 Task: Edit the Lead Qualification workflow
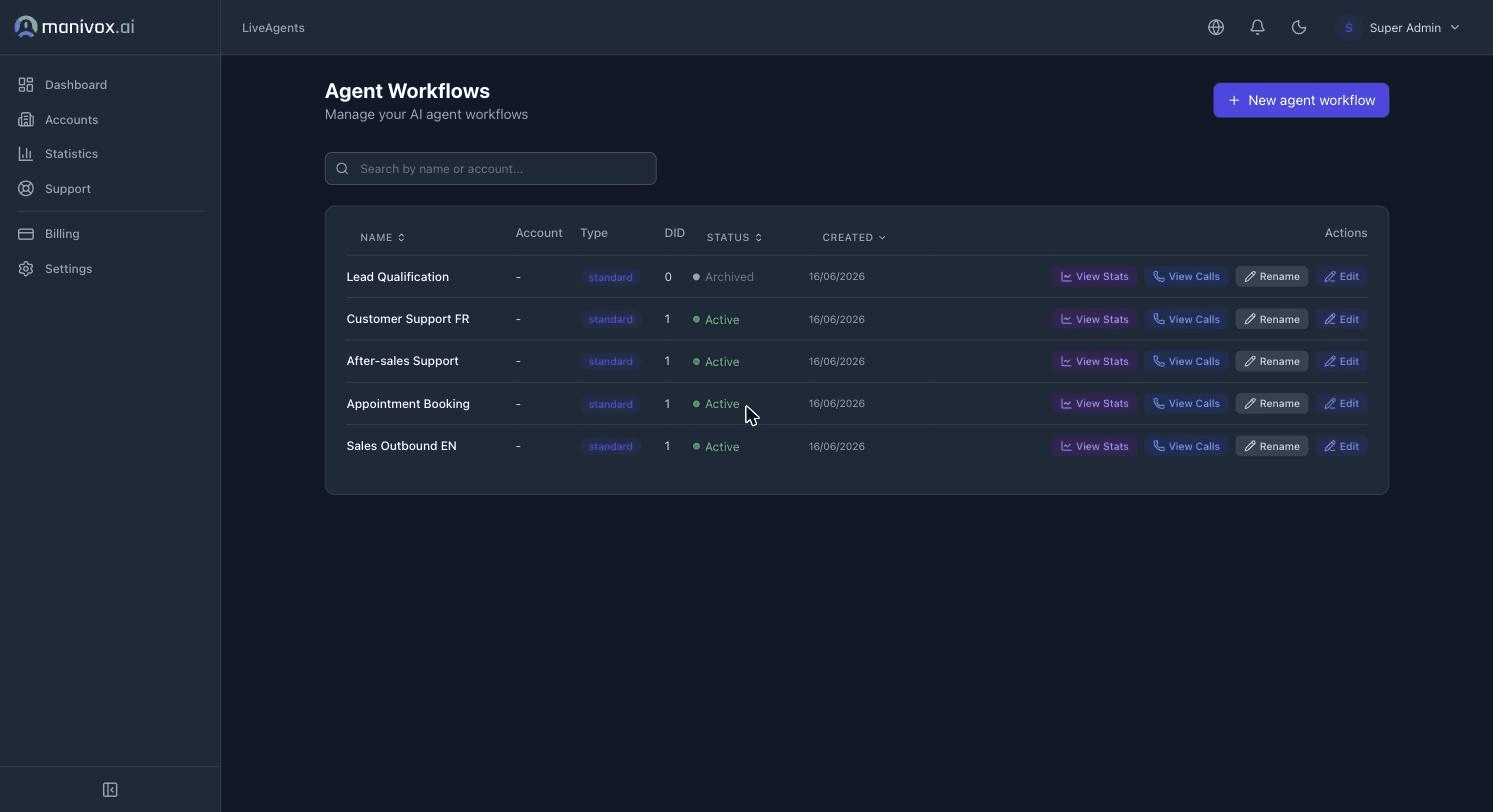point(1341,277)
